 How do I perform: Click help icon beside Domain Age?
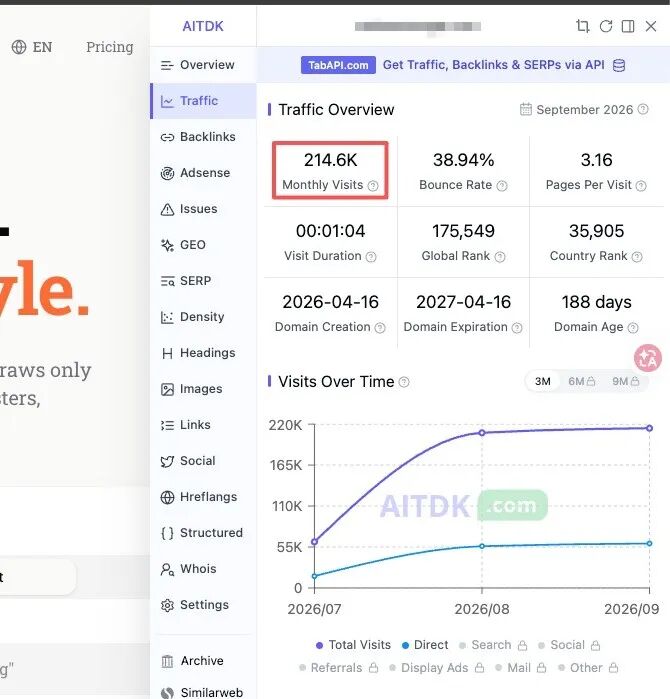pos(633,328)
